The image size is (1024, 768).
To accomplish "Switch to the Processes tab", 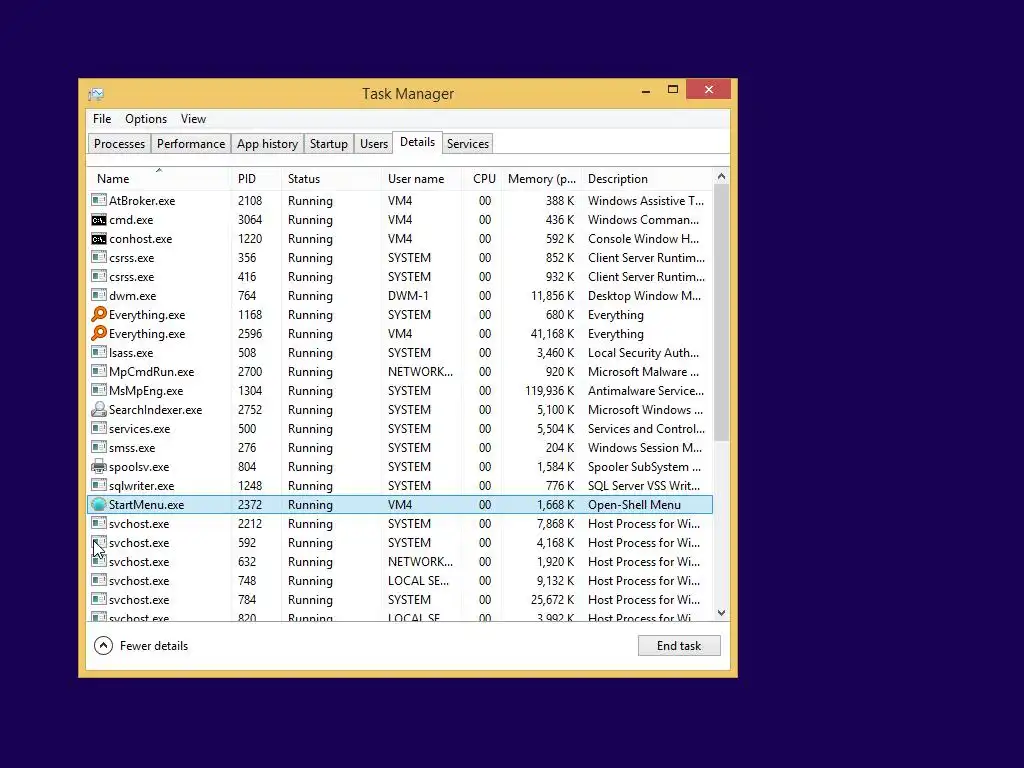I will coord(120,144).
